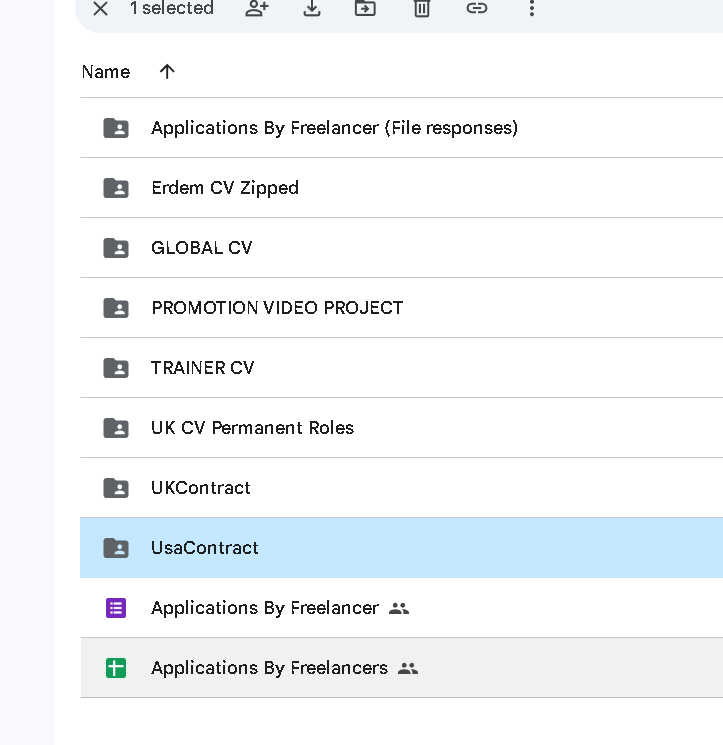
Task: Select the GLOBAL CV folder name
Action: 201,248
